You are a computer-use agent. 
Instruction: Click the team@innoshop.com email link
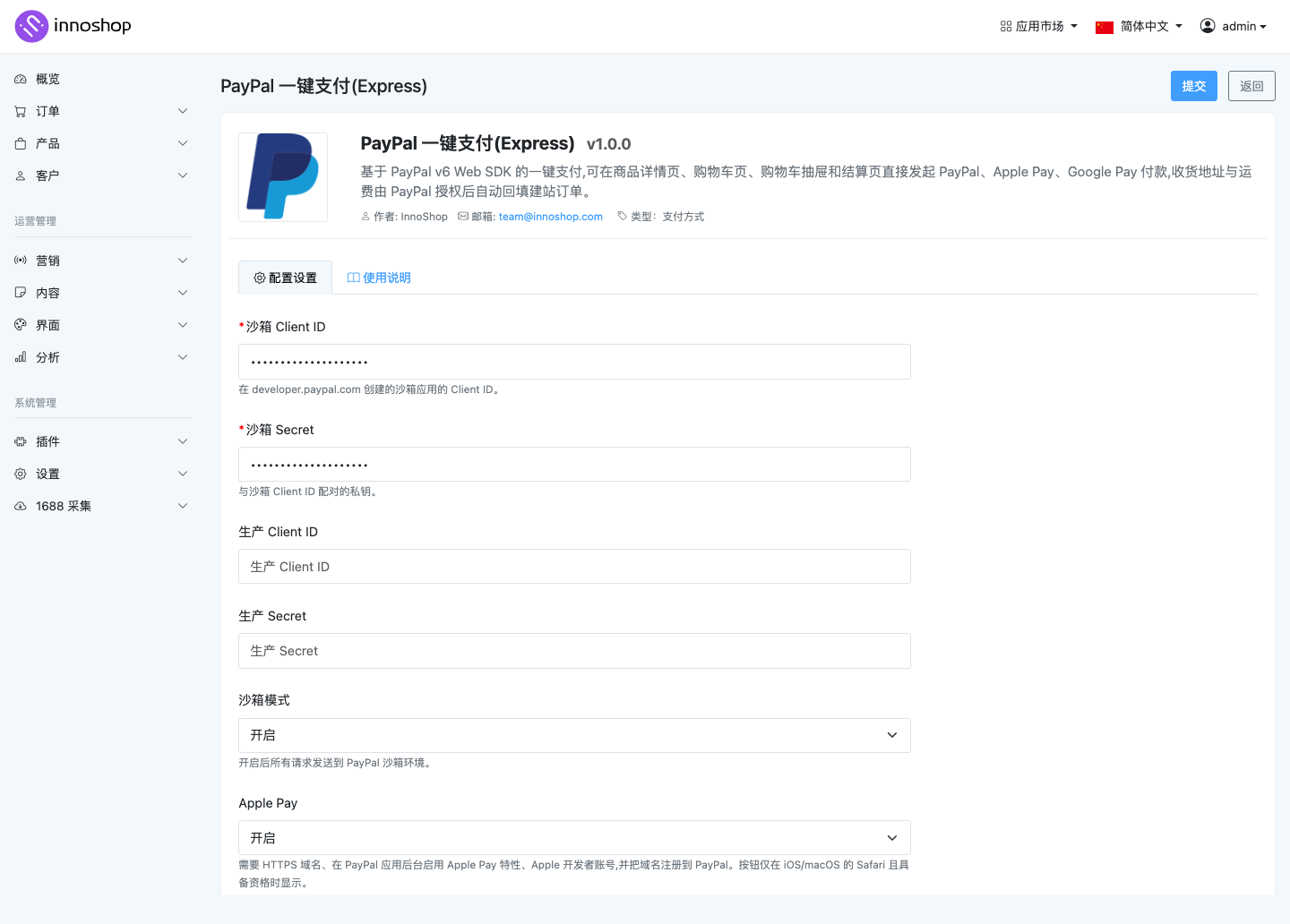pyautogui.click(x=551, y=217)
